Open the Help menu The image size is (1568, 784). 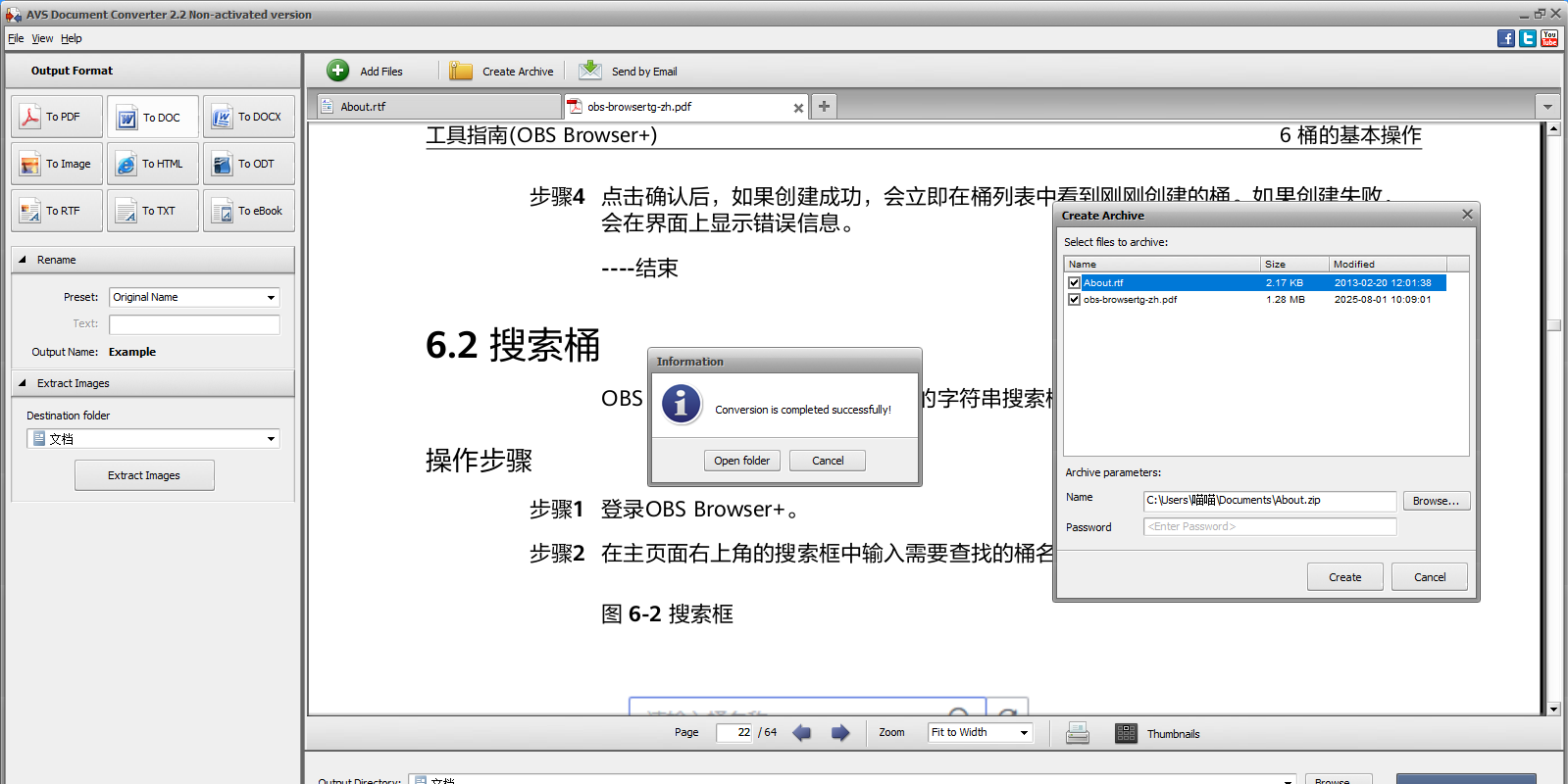(x=72, y=38)
